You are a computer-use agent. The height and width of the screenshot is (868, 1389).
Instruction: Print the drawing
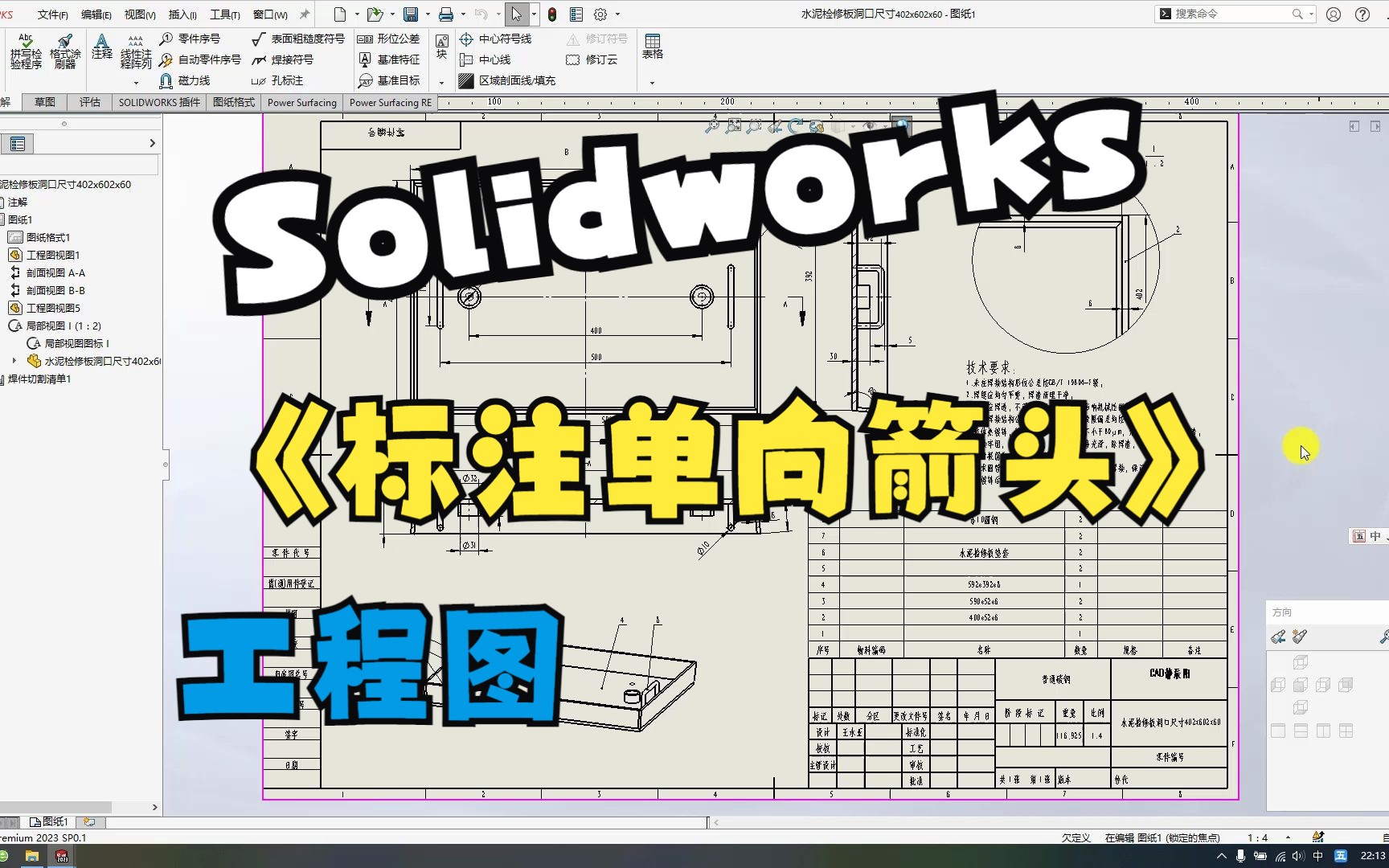coord(446,14)
